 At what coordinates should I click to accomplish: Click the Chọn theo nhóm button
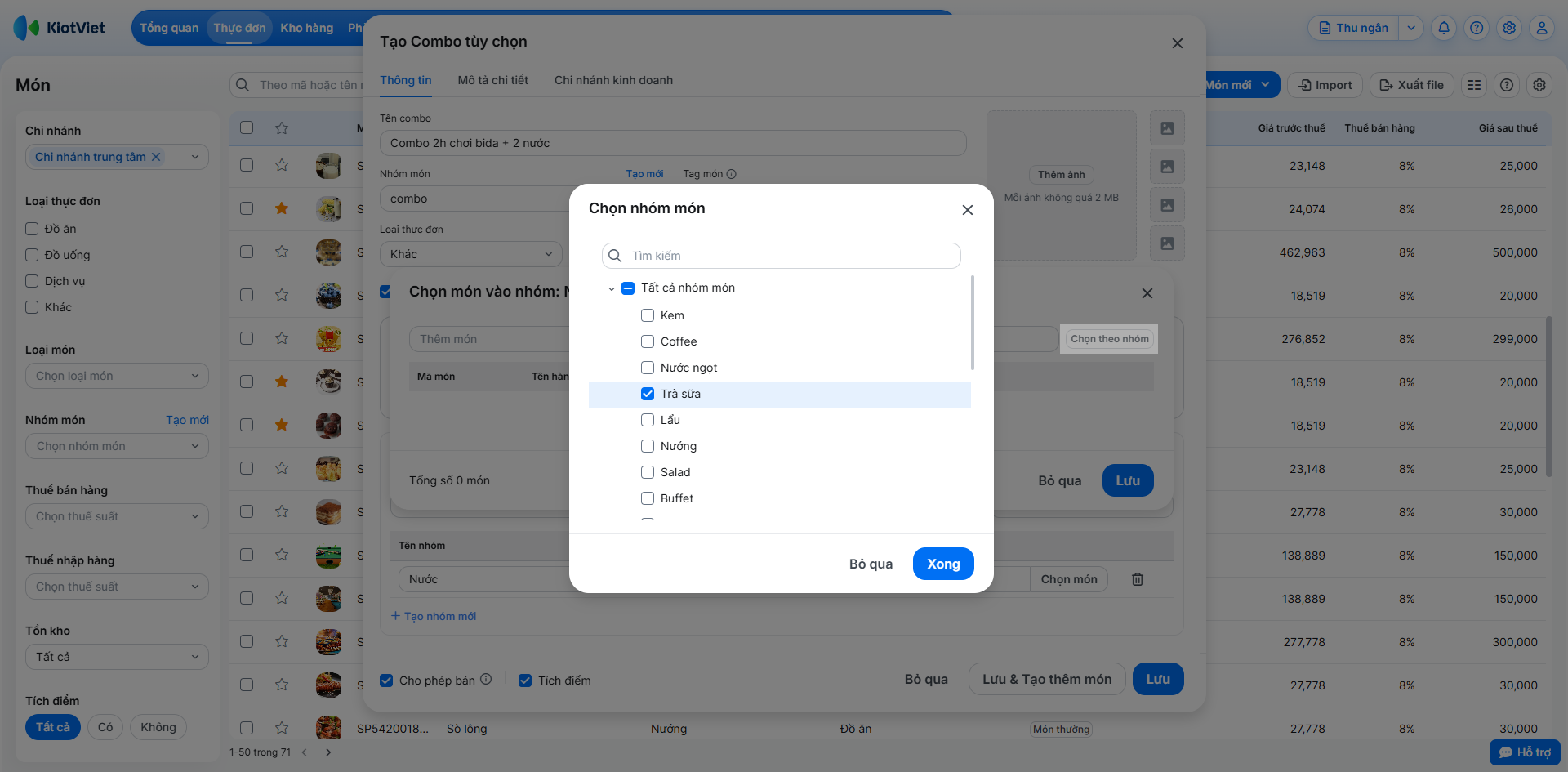pyautogui.click(x=1110, y=339)
